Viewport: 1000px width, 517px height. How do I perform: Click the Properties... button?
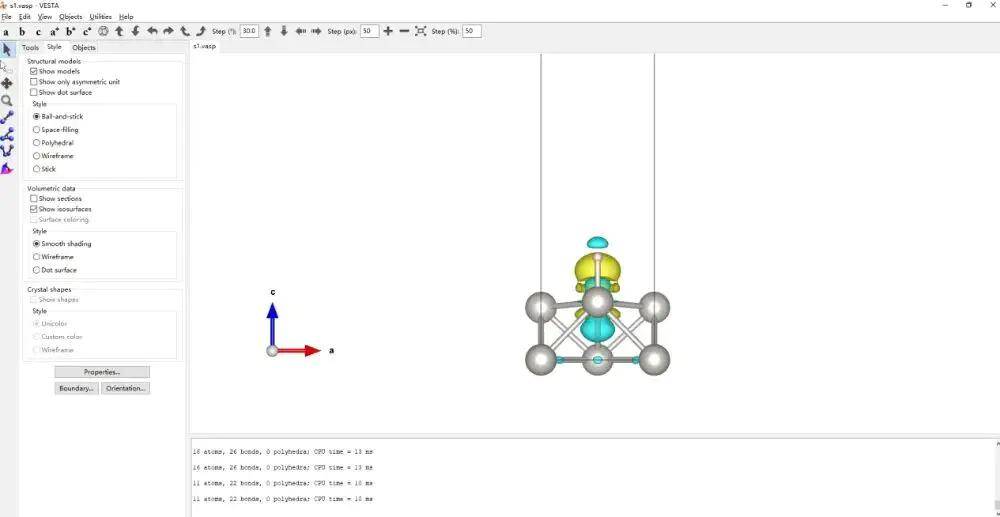point(102,372)
